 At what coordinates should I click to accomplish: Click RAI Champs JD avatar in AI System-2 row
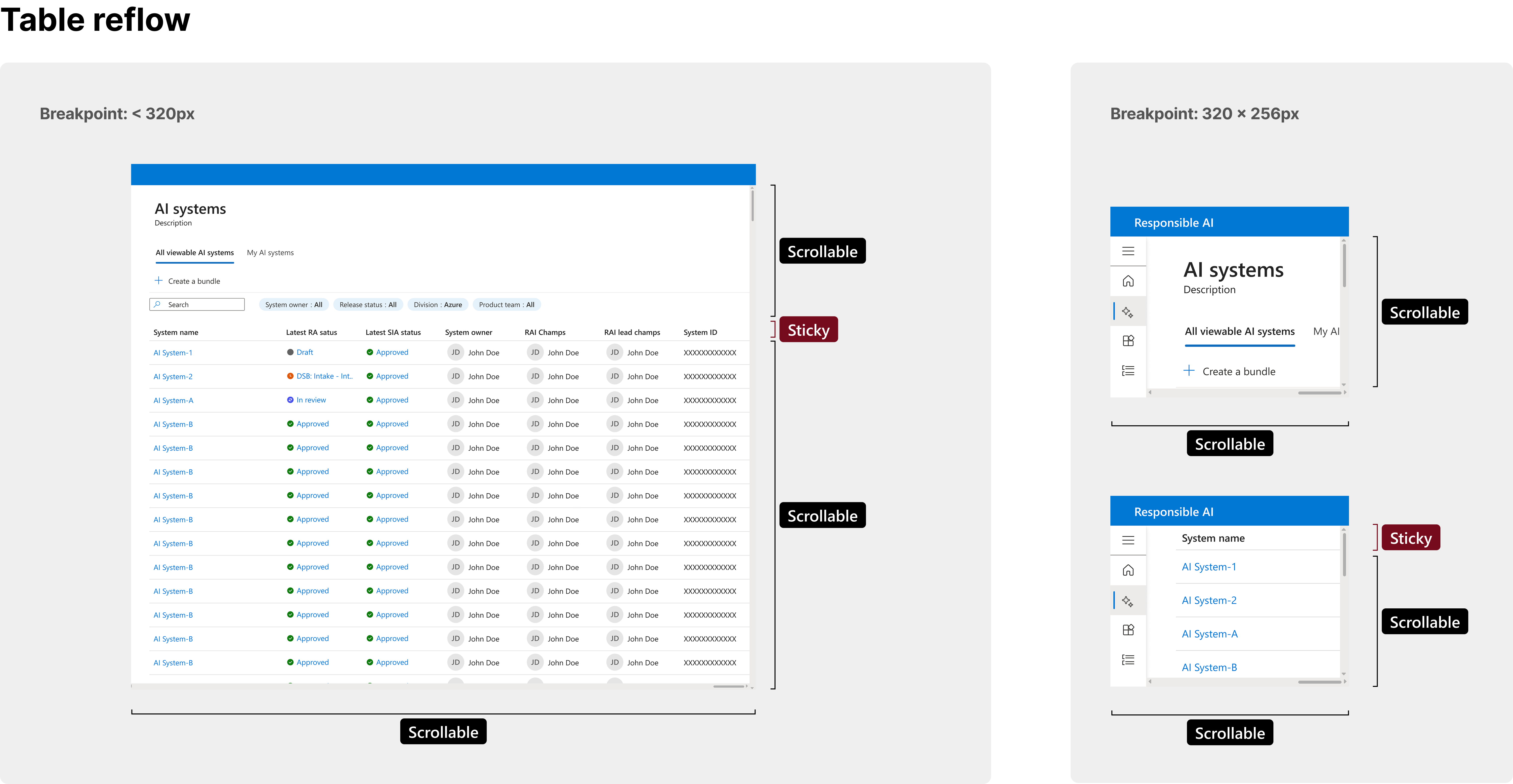(x=535, y=376)
